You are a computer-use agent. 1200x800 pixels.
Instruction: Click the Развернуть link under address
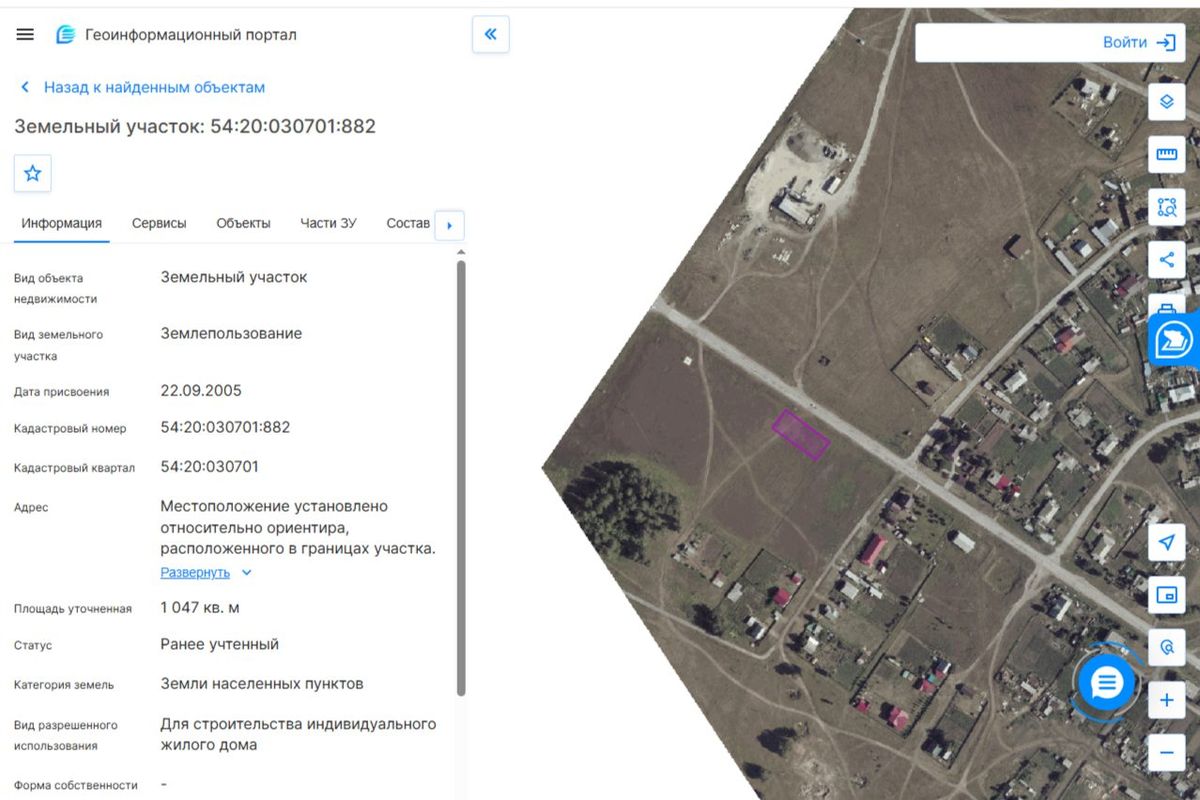point(195,573)
